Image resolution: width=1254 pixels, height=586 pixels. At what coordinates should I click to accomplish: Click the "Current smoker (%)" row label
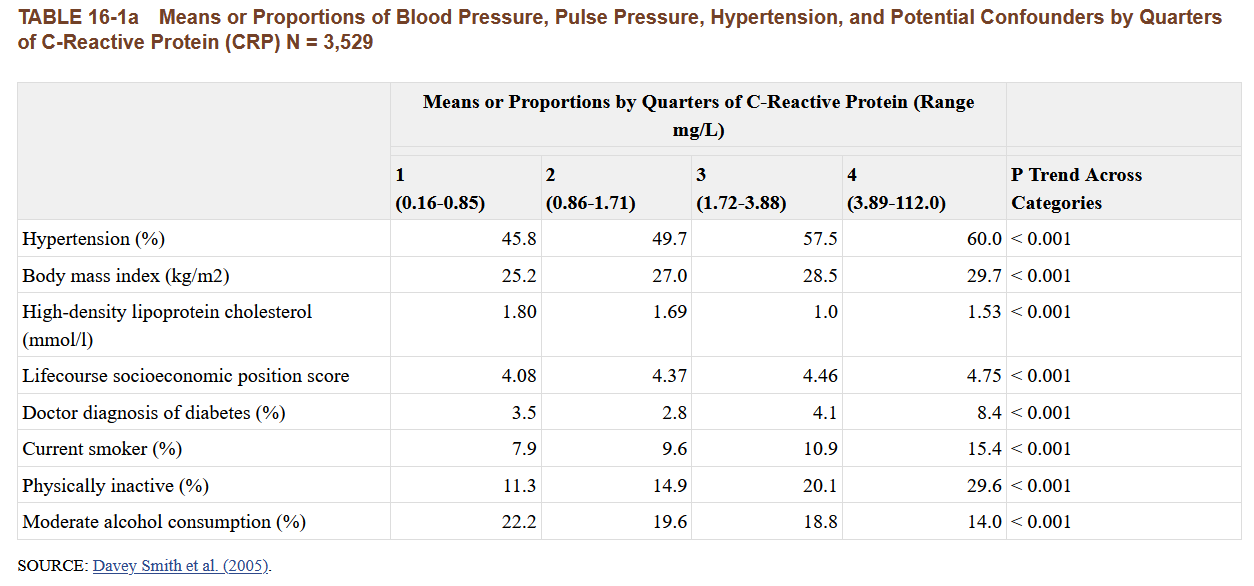(x=102, y=449)
